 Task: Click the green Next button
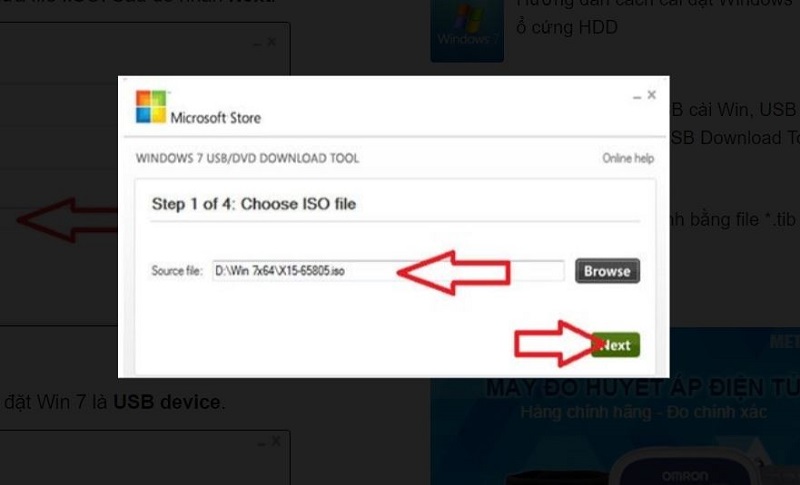pyautogui.click(x=615, y=345)
